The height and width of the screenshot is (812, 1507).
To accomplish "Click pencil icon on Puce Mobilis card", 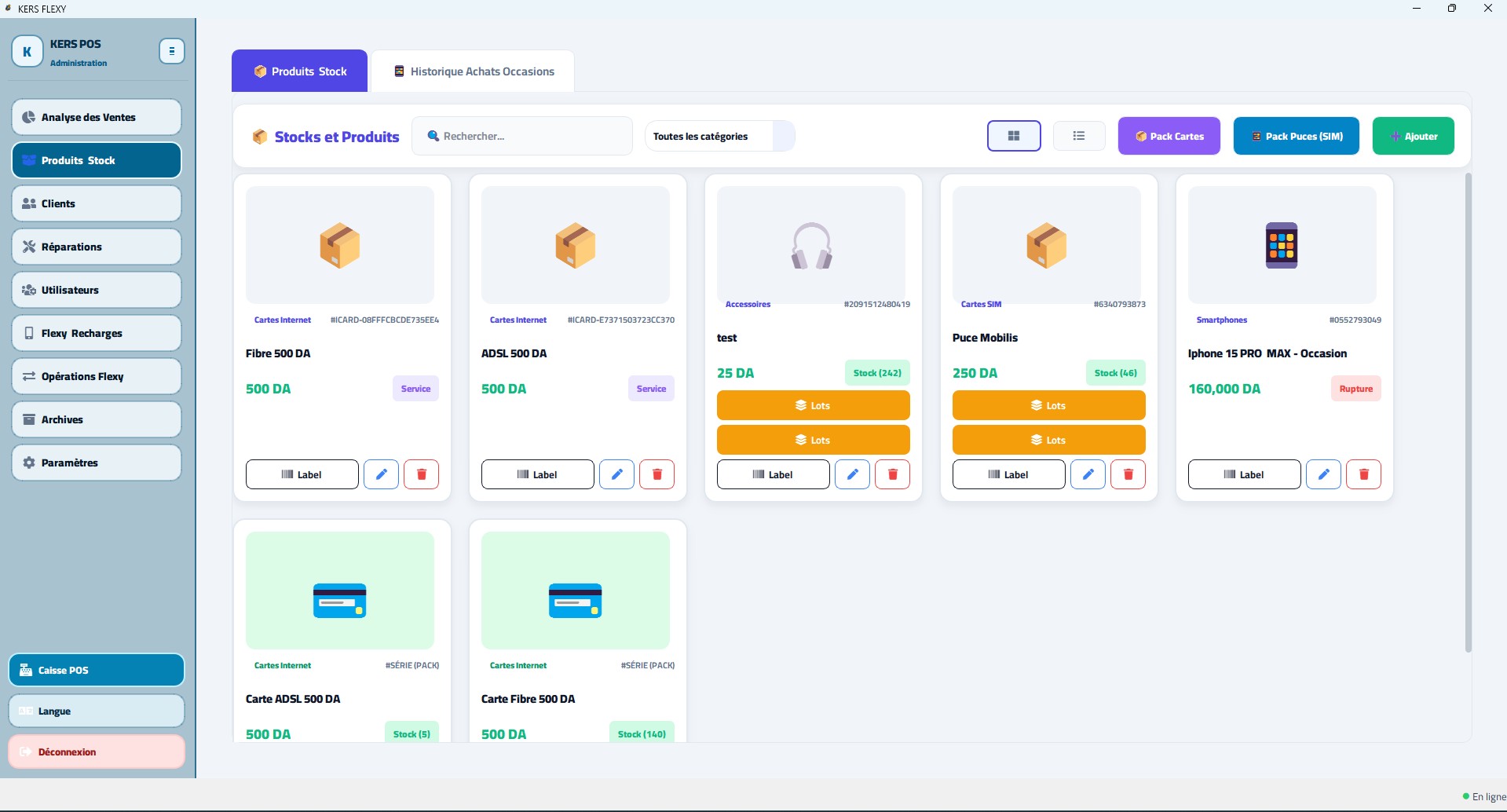I will (x=1088, y=474).
